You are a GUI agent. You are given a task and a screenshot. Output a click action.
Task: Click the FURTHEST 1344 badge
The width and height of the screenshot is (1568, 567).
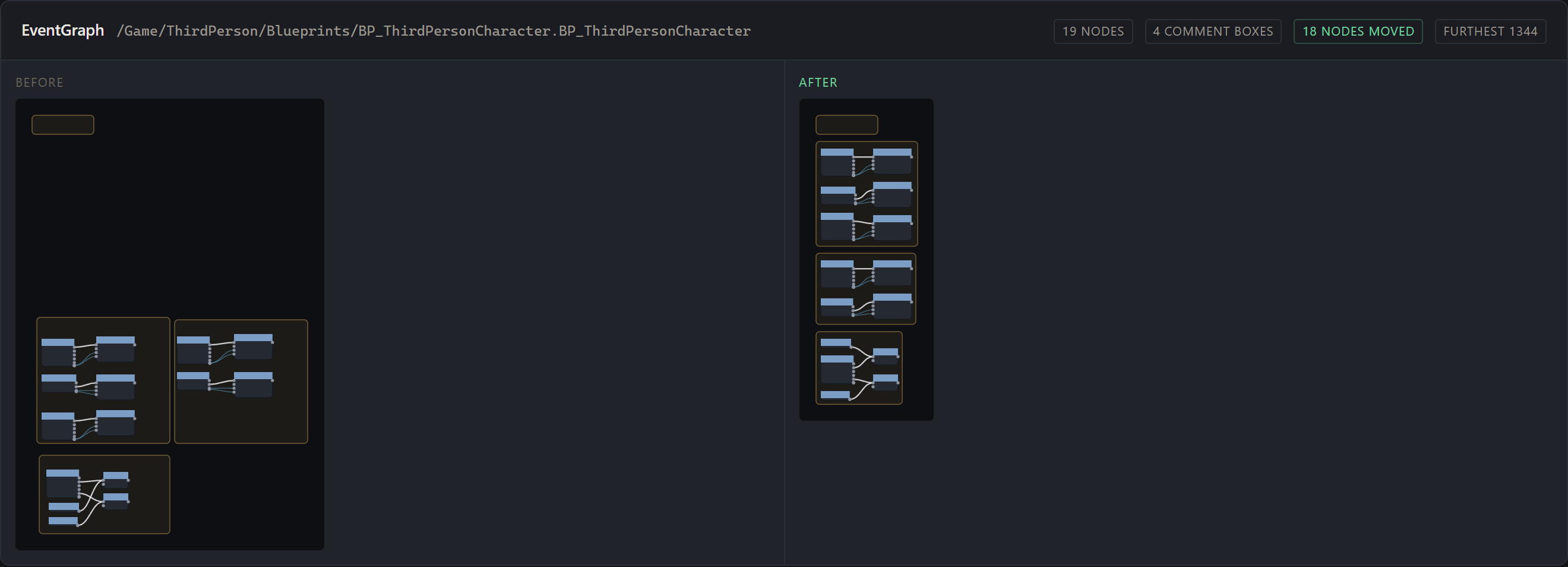click(1490, 31)
